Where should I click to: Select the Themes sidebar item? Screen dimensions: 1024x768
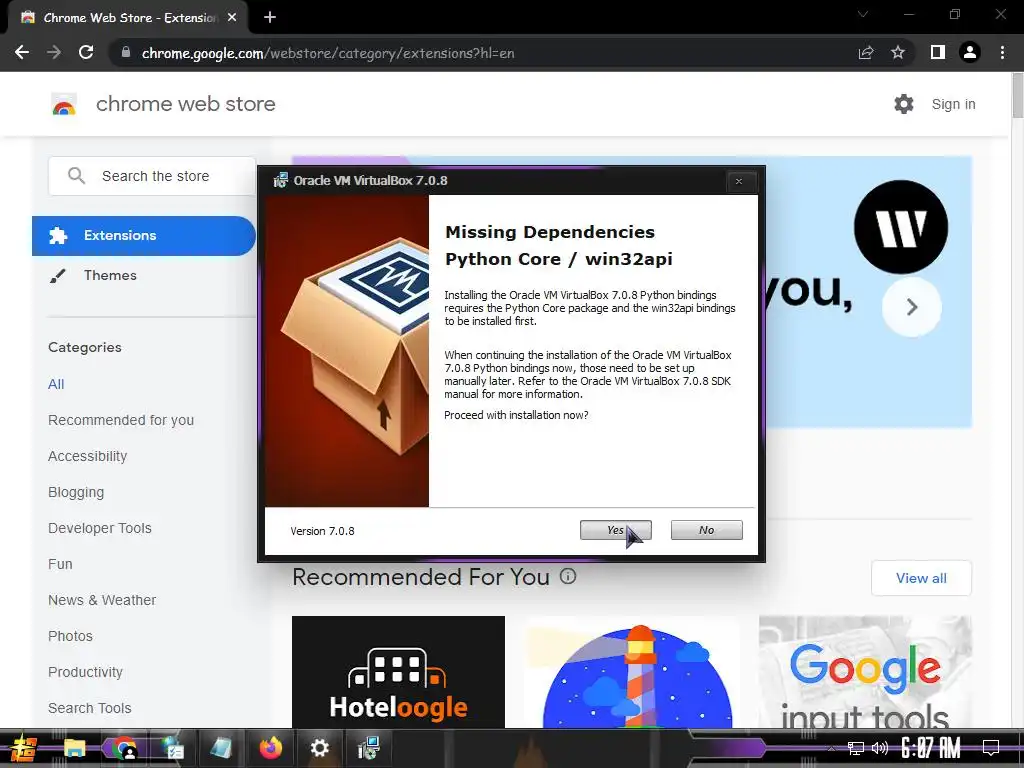tap(110, 276)
